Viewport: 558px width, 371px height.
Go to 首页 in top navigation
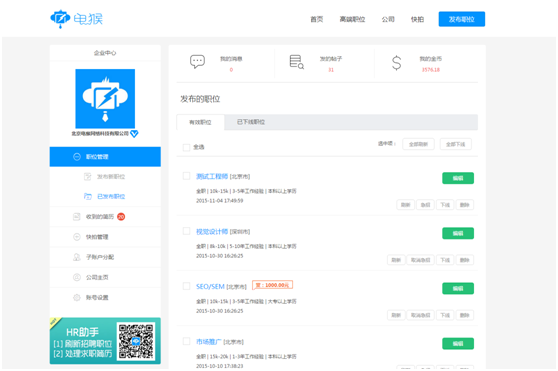click(x=316, y=19)
